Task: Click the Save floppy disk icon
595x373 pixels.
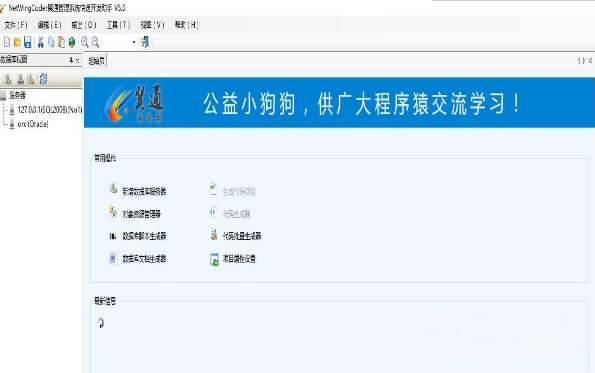Action: [28, 42]
